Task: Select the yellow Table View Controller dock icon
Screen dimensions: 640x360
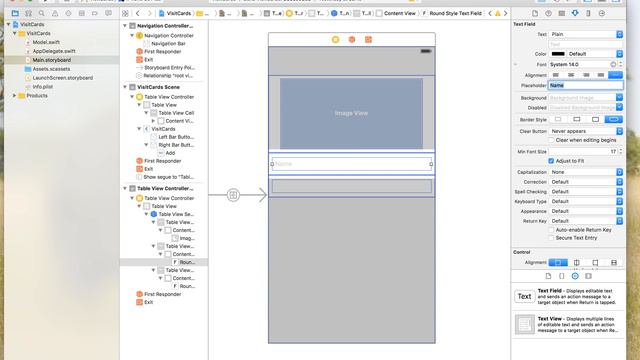Action: coord(336,40)
